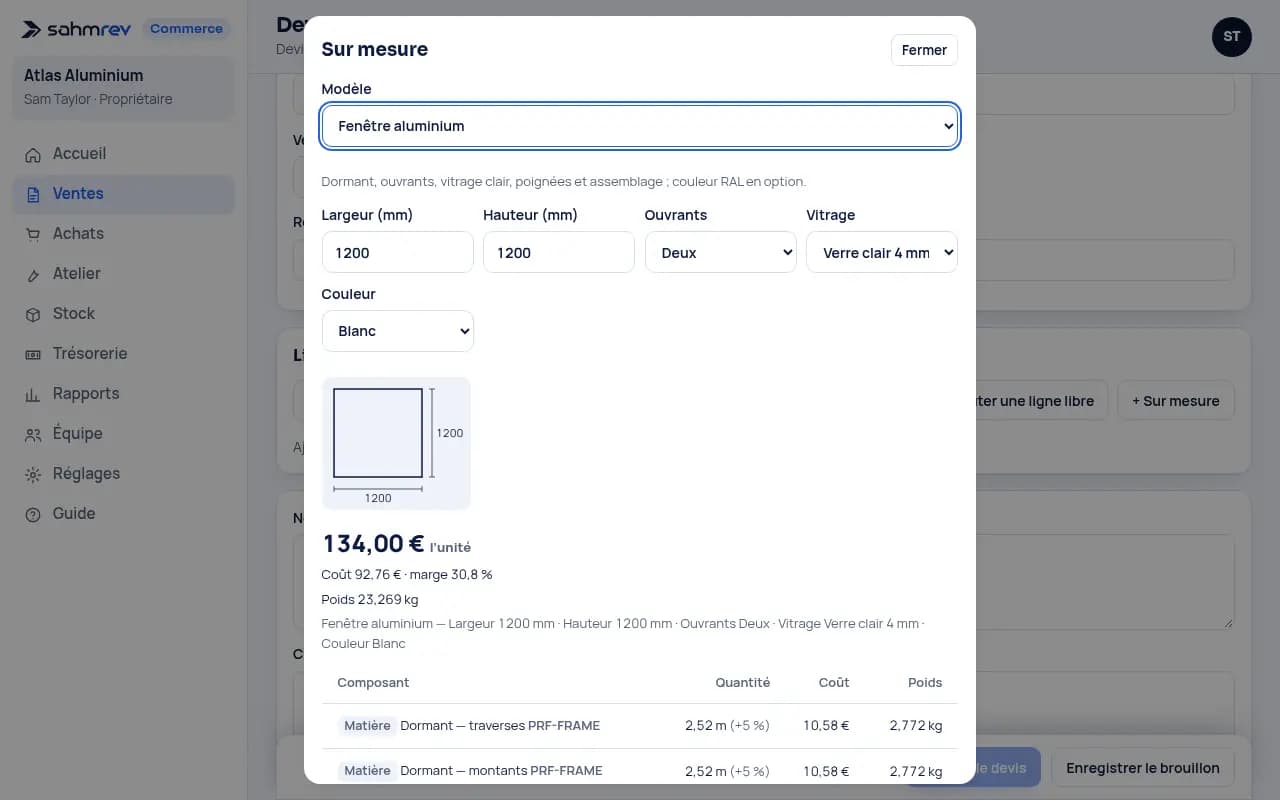Click the Réglages gear icon
The image size is (1280, 800).
[34, 474]
